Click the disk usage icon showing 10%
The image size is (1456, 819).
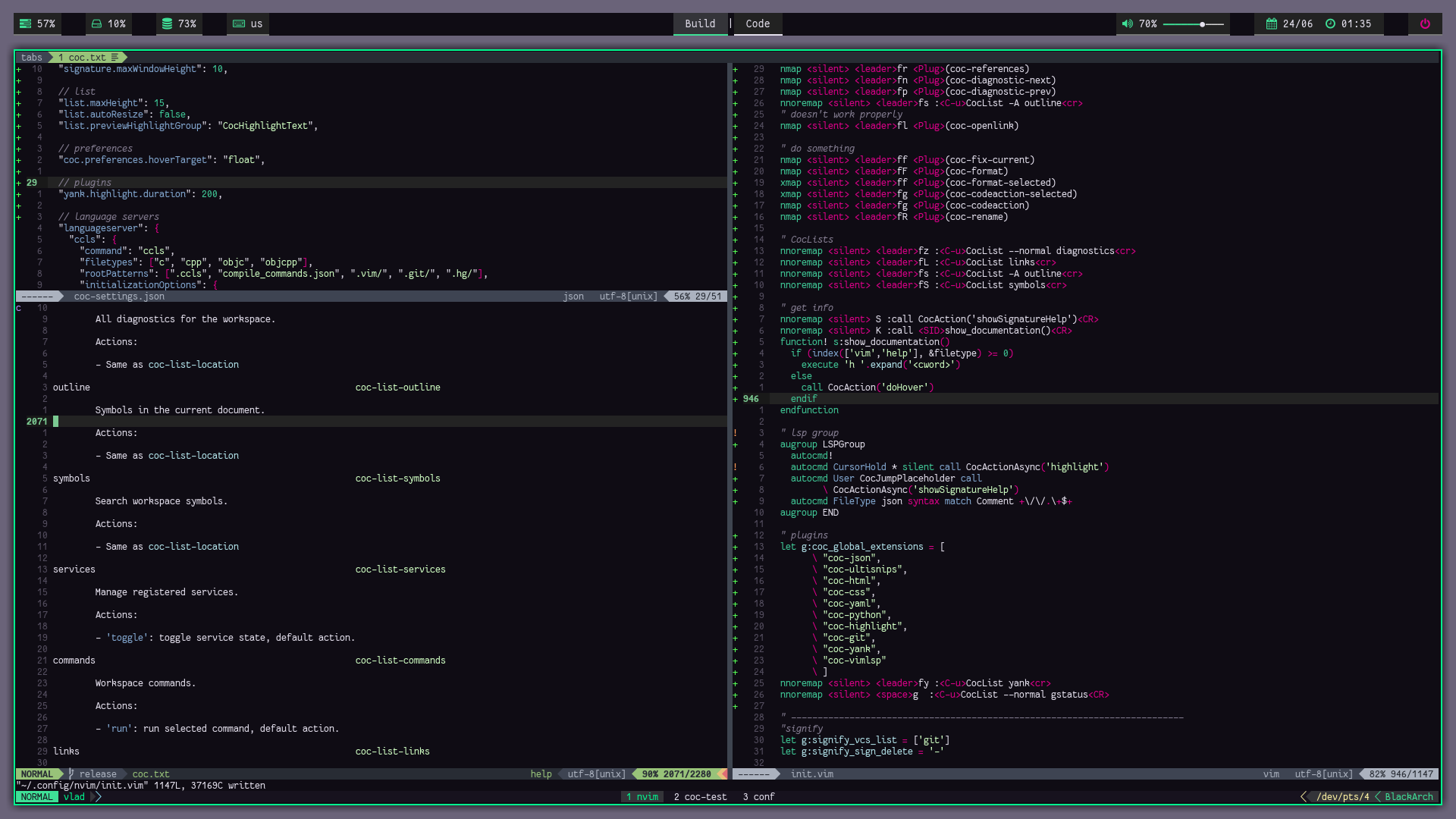96,24
